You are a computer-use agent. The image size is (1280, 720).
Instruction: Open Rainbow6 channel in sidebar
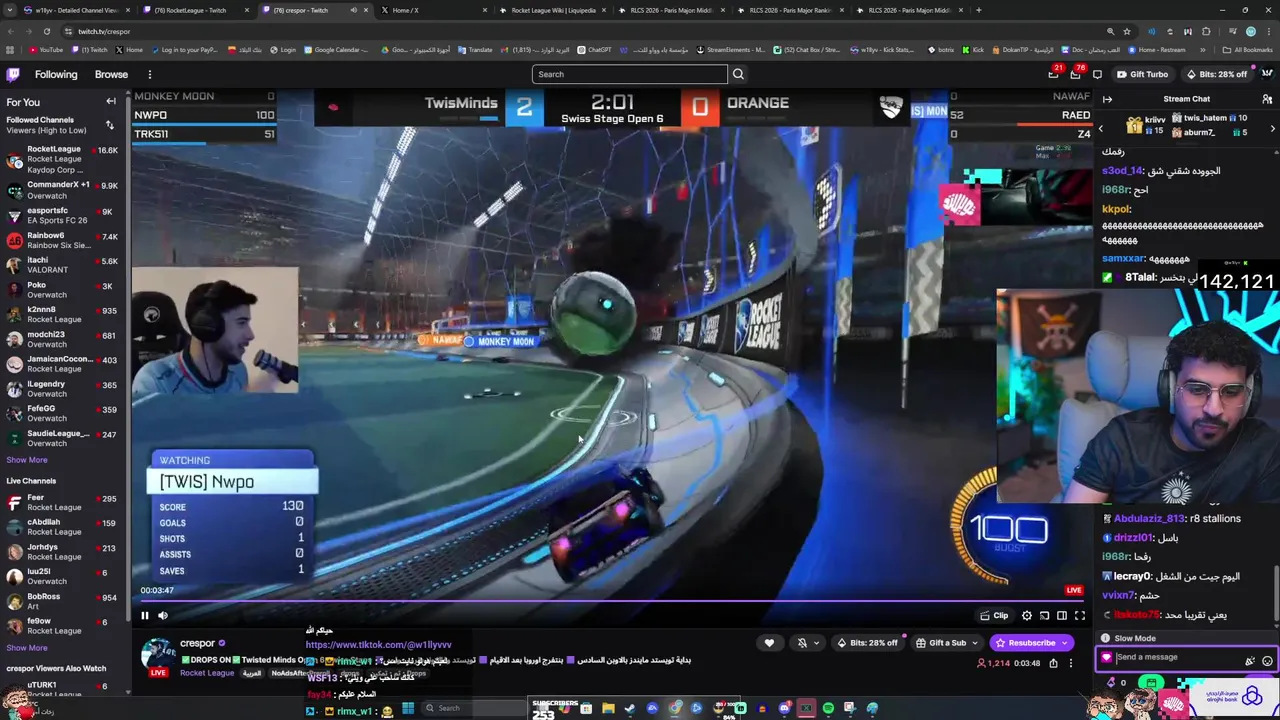(x=62, y=240)
